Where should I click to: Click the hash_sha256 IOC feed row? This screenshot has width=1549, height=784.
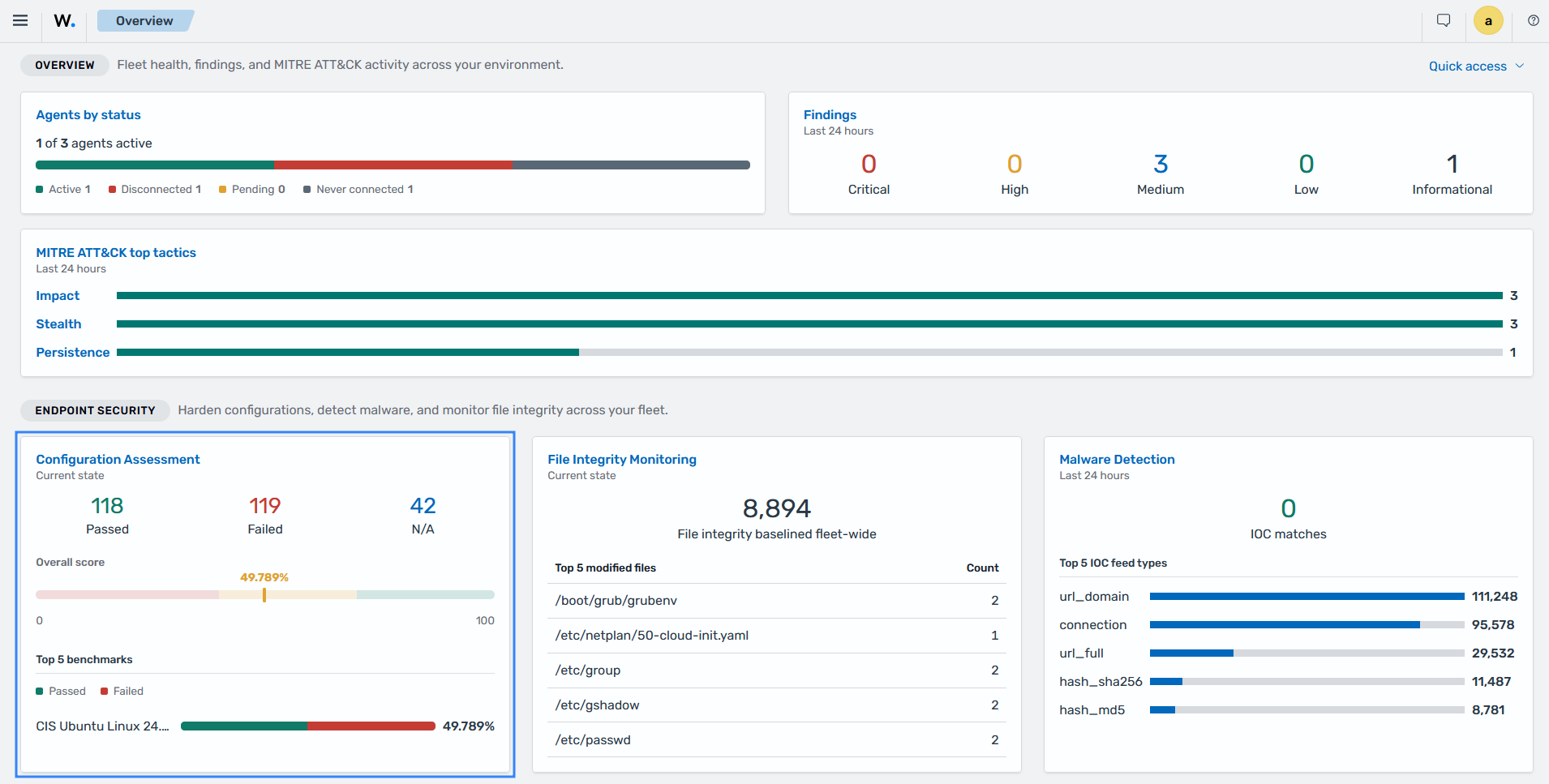tap(1288, 682)
